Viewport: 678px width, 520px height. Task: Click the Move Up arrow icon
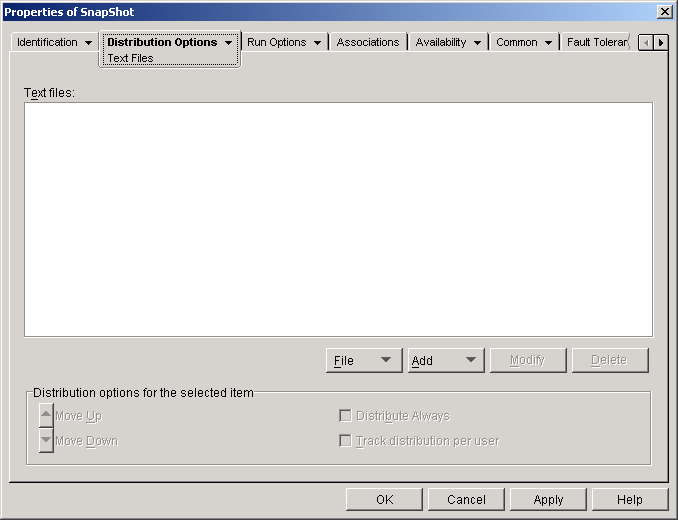46,415
